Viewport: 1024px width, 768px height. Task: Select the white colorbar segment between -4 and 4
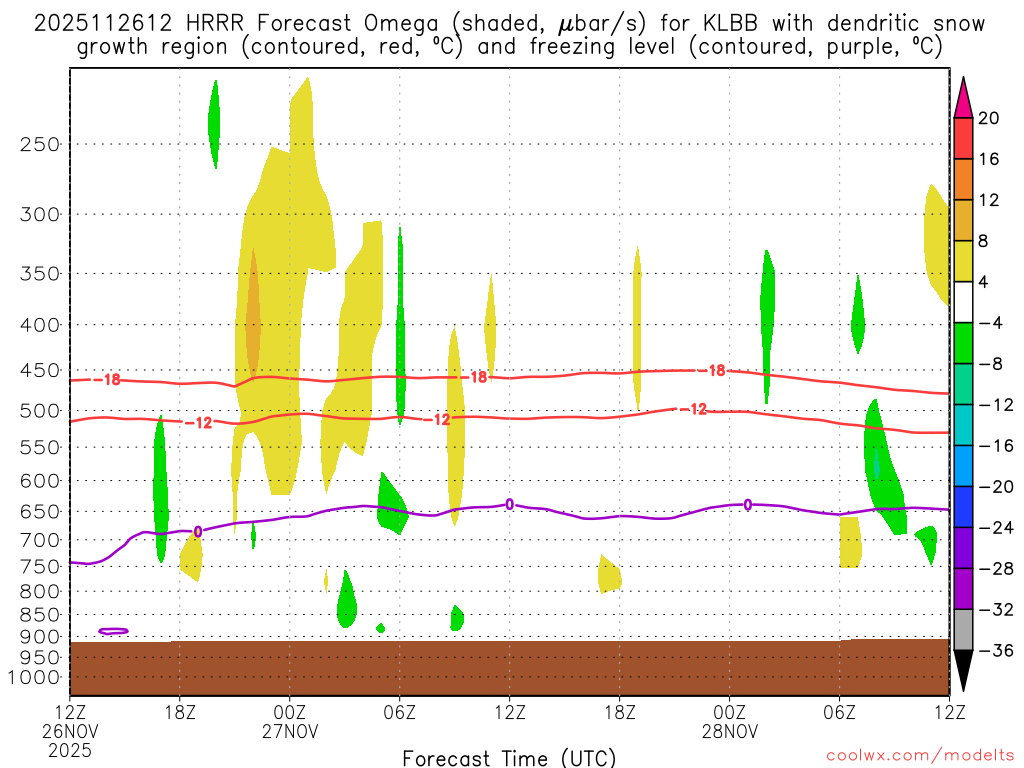(963, 302)
